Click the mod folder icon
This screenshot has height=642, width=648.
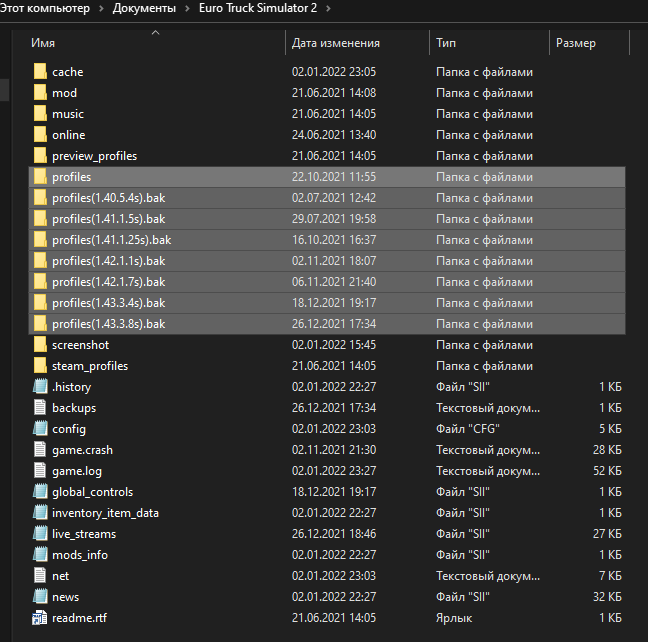click(x=40, y=93)
